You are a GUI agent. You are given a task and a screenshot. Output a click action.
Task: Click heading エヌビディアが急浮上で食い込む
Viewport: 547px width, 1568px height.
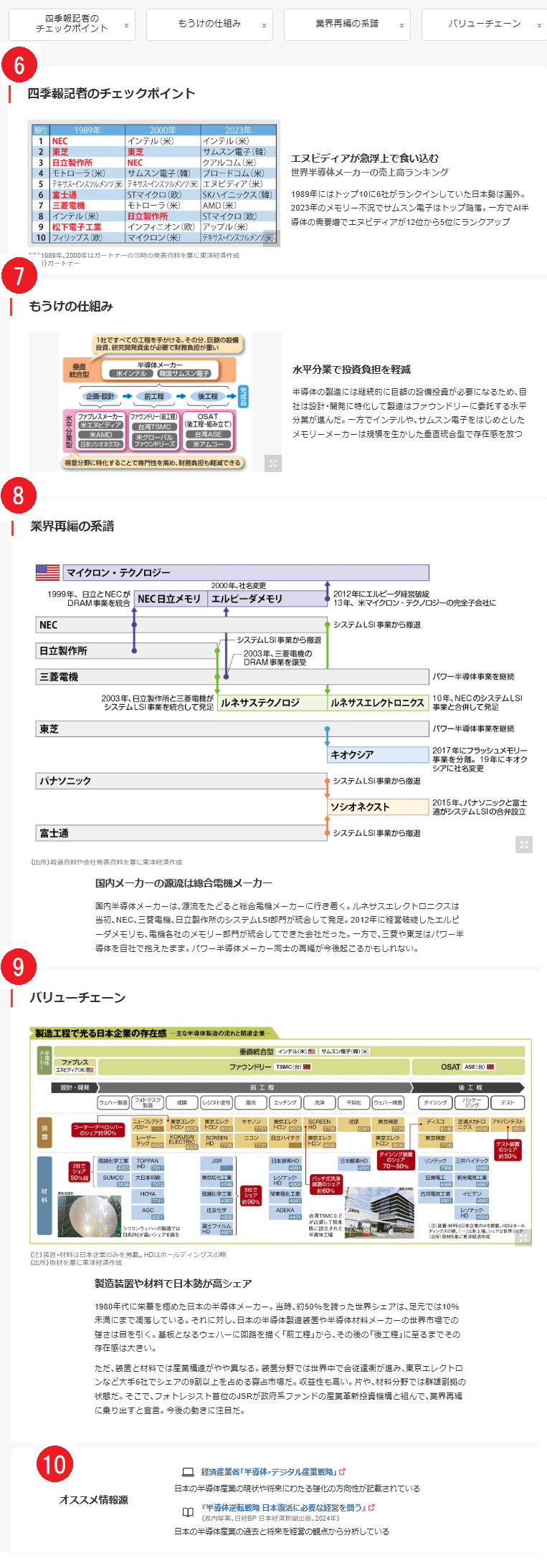365,158
